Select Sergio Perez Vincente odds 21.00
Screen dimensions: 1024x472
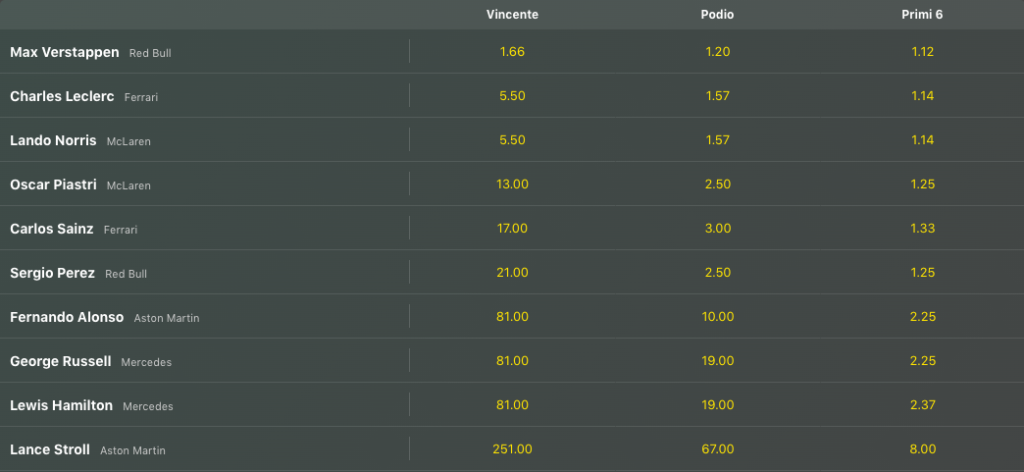(511, 272)
